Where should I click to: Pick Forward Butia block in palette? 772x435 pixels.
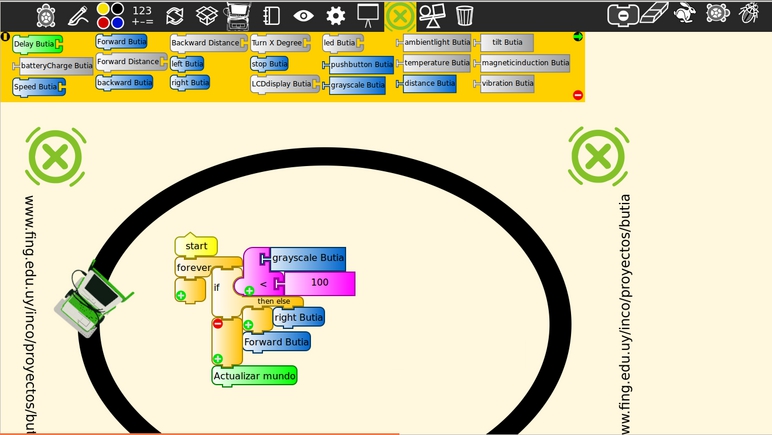121,42
